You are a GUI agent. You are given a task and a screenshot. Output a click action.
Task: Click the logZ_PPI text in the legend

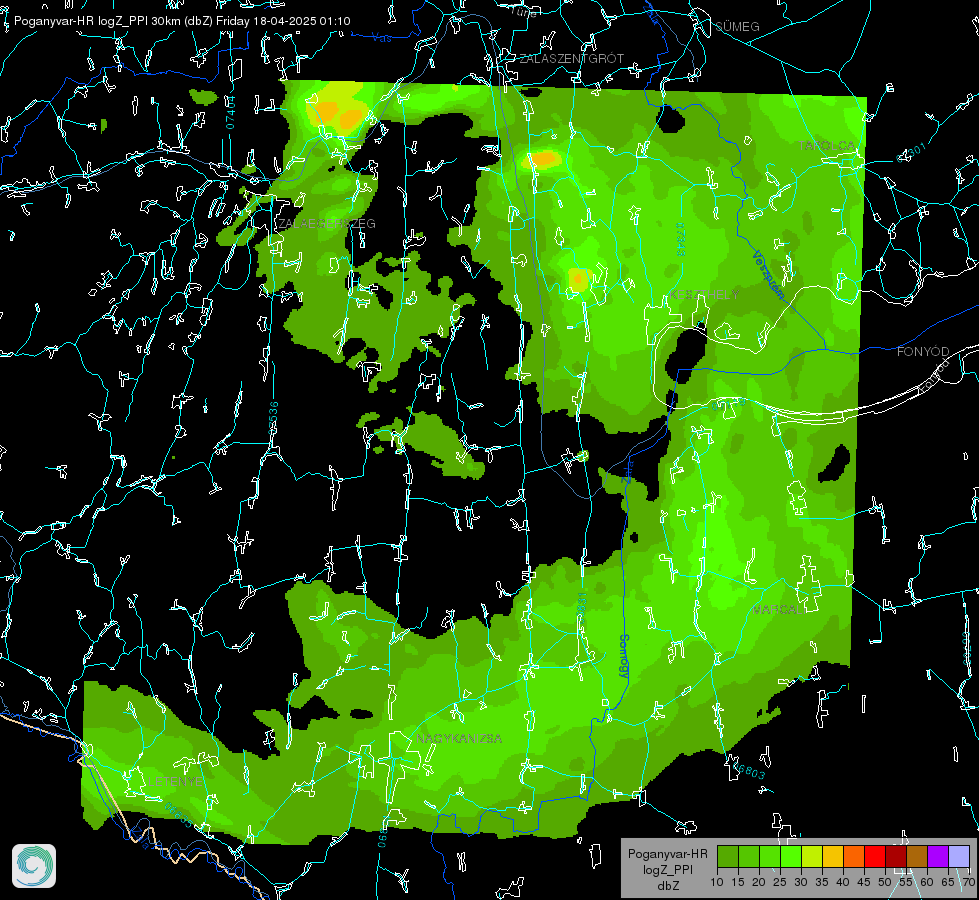667,869
